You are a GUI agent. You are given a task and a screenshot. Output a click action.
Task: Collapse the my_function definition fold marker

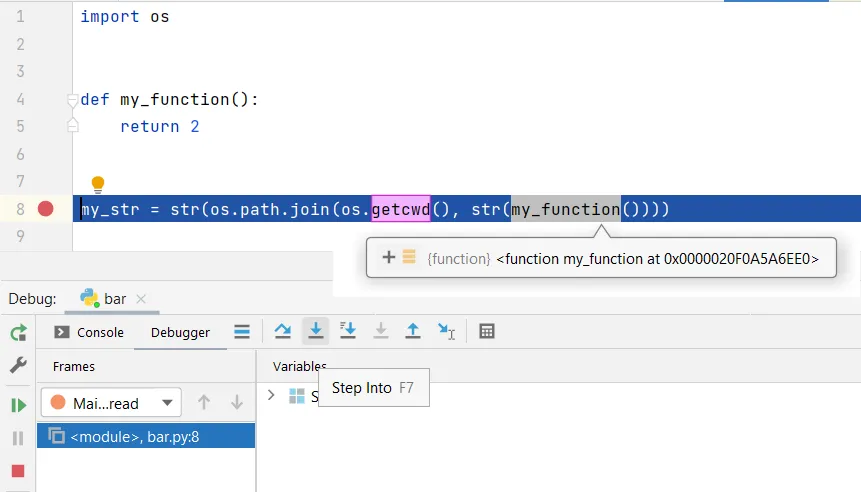coord(72,100)
